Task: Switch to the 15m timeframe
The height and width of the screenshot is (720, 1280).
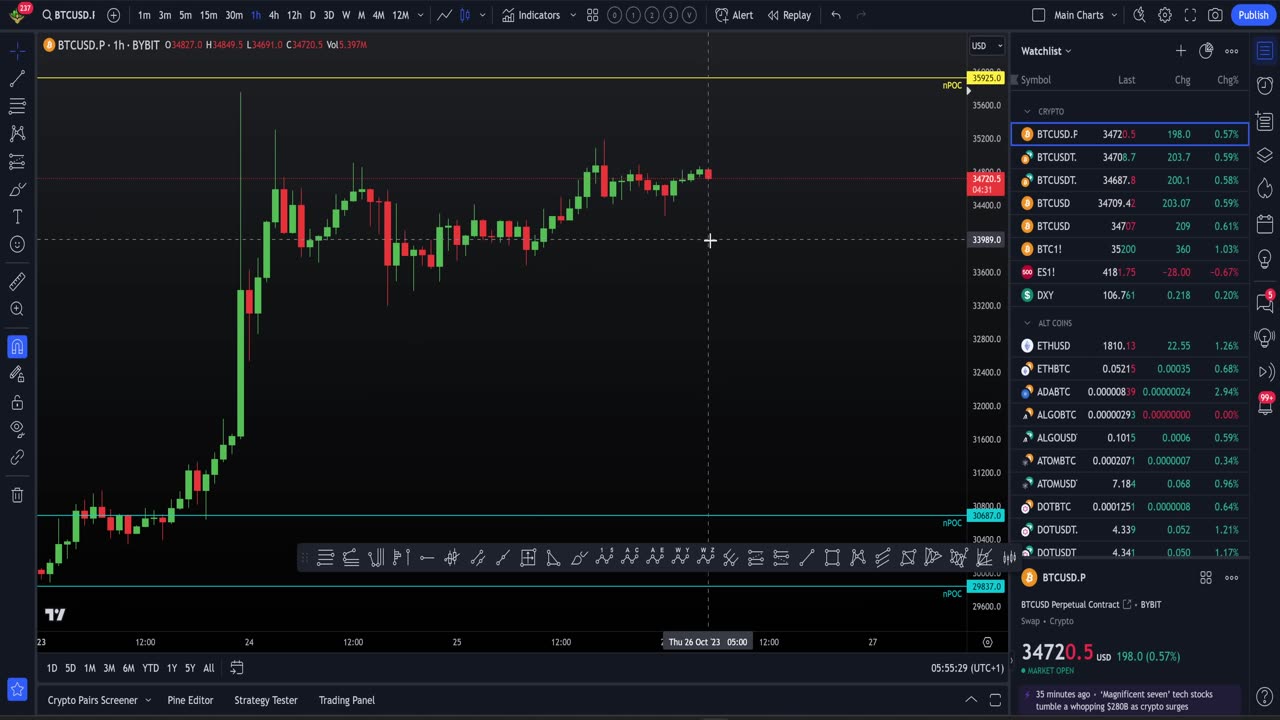Action: tap(208, 15)
